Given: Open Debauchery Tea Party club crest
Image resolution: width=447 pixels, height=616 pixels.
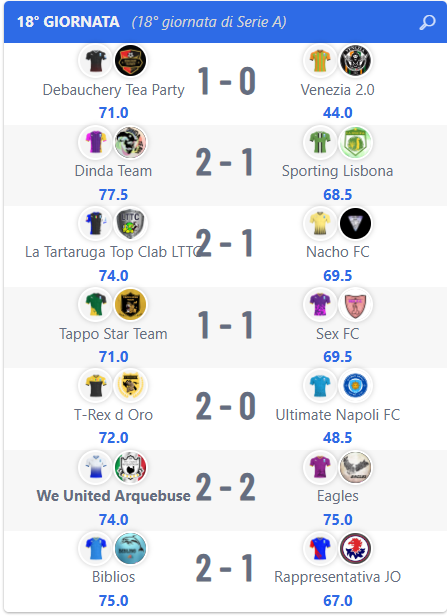Looking at the screenshot, I should [x=130, y=60].
